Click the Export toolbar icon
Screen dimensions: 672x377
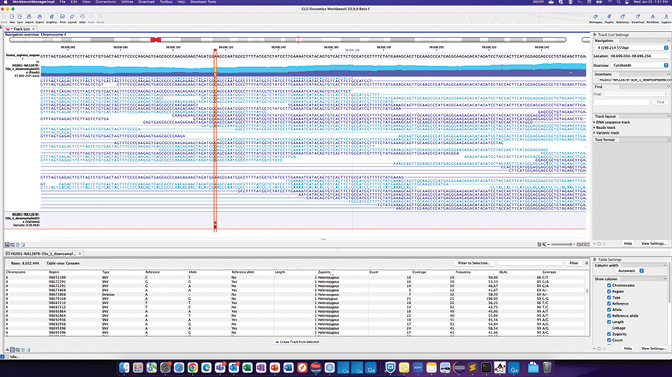coord(39,17)
